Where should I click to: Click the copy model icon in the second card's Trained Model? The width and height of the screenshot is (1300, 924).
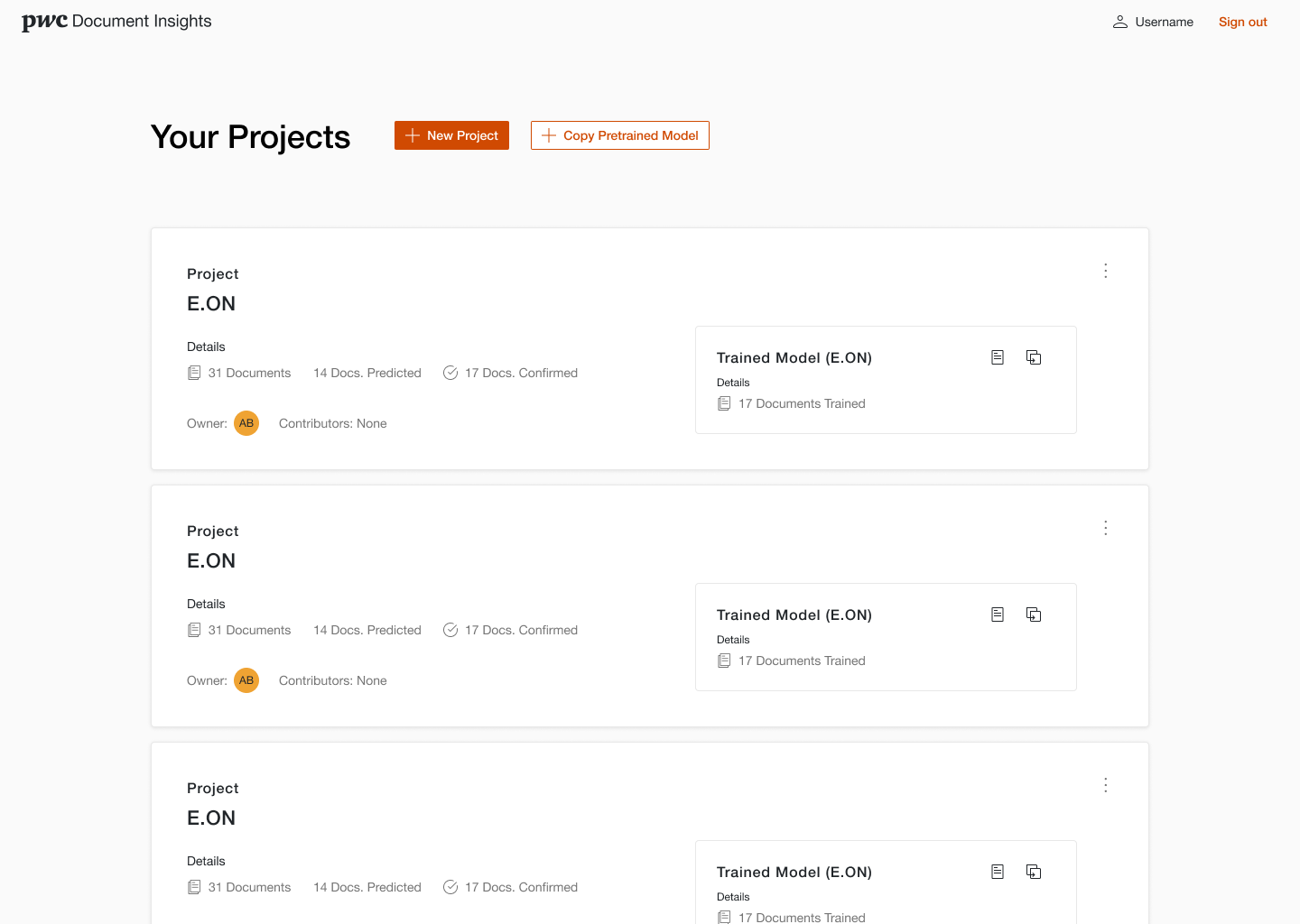click(1034, 614)
